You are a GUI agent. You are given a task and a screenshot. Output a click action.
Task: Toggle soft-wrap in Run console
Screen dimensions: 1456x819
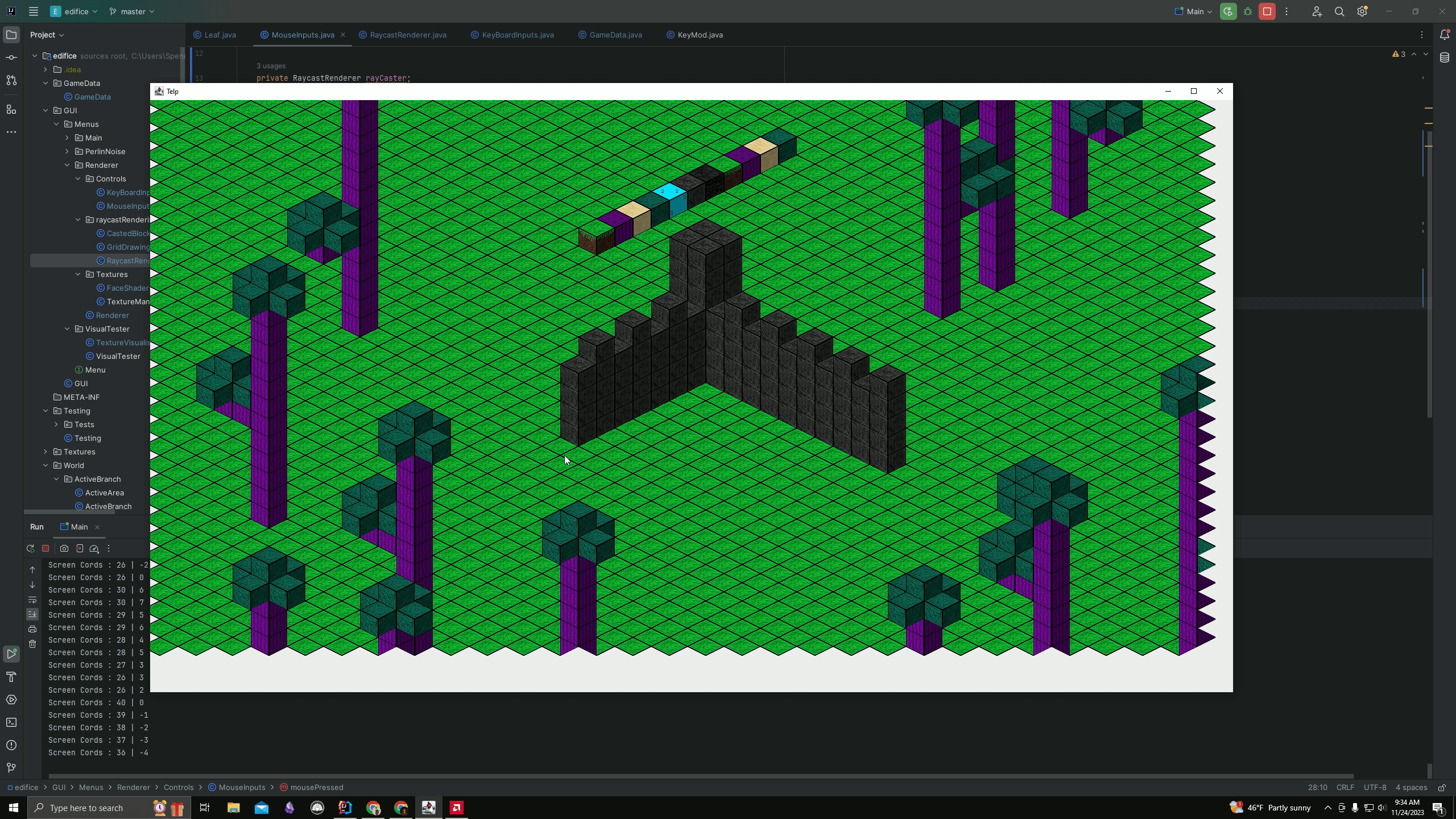pyautogui.click(x=32, y=600)
